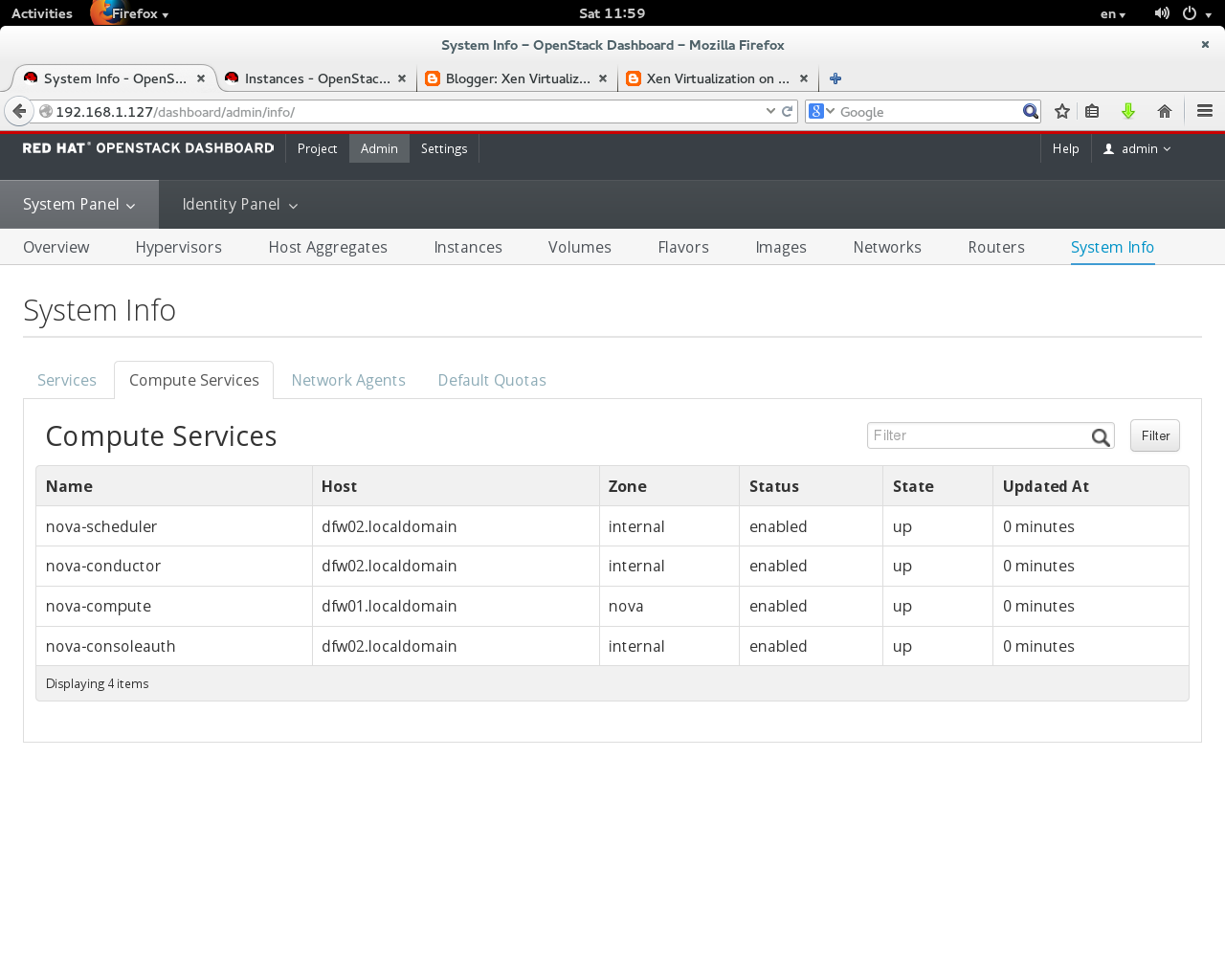Click the browser back arrow button
Image resolution: width=1225 pixels, height=980 pixels.
19,111
